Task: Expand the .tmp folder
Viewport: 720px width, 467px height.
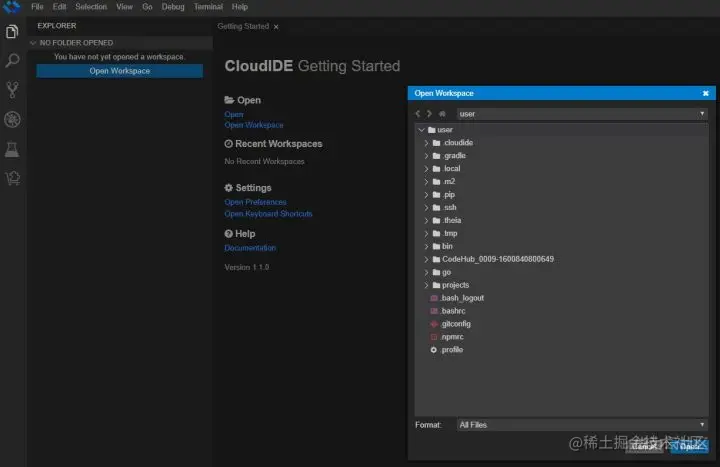Action: pyautogui.click(x=426, y=233)
